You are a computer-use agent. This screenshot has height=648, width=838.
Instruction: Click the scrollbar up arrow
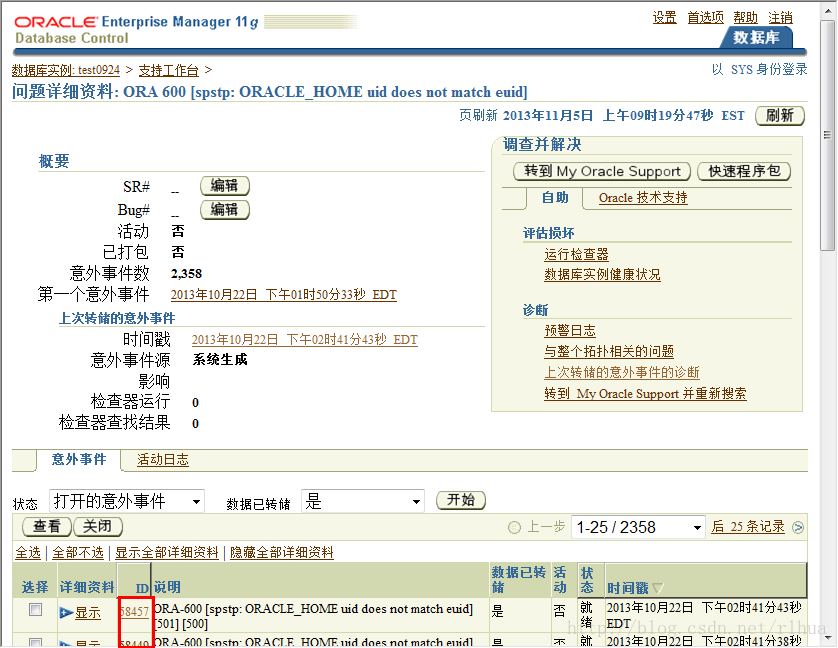click(x=827, y=10)
